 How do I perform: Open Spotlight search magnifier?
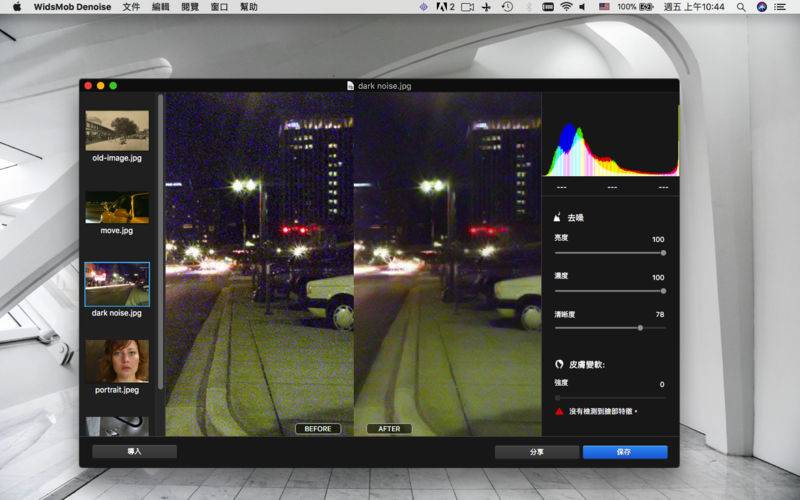click(741, 7)
